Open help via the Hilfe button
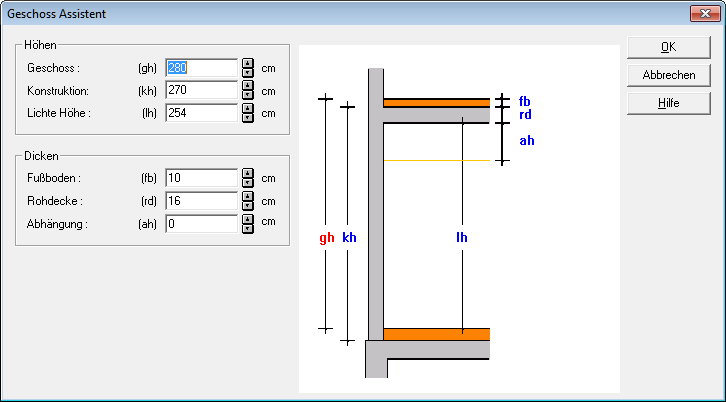 (669, 103)
